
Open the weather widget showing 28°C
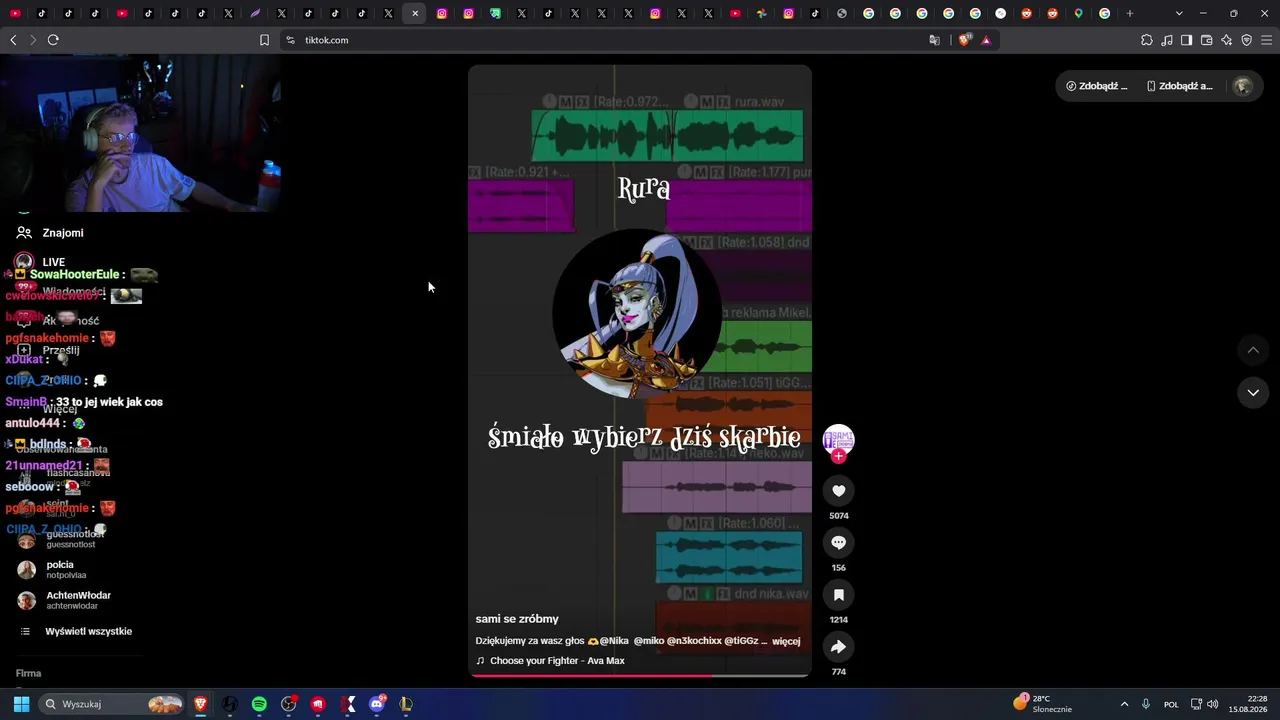click(1043, 704)
